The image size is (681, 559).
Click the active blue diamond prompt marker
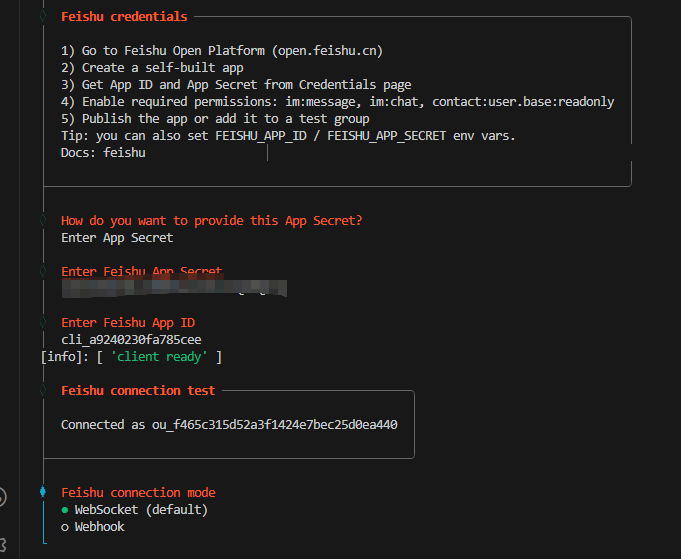pyautogui.click(x=43, y=492)
